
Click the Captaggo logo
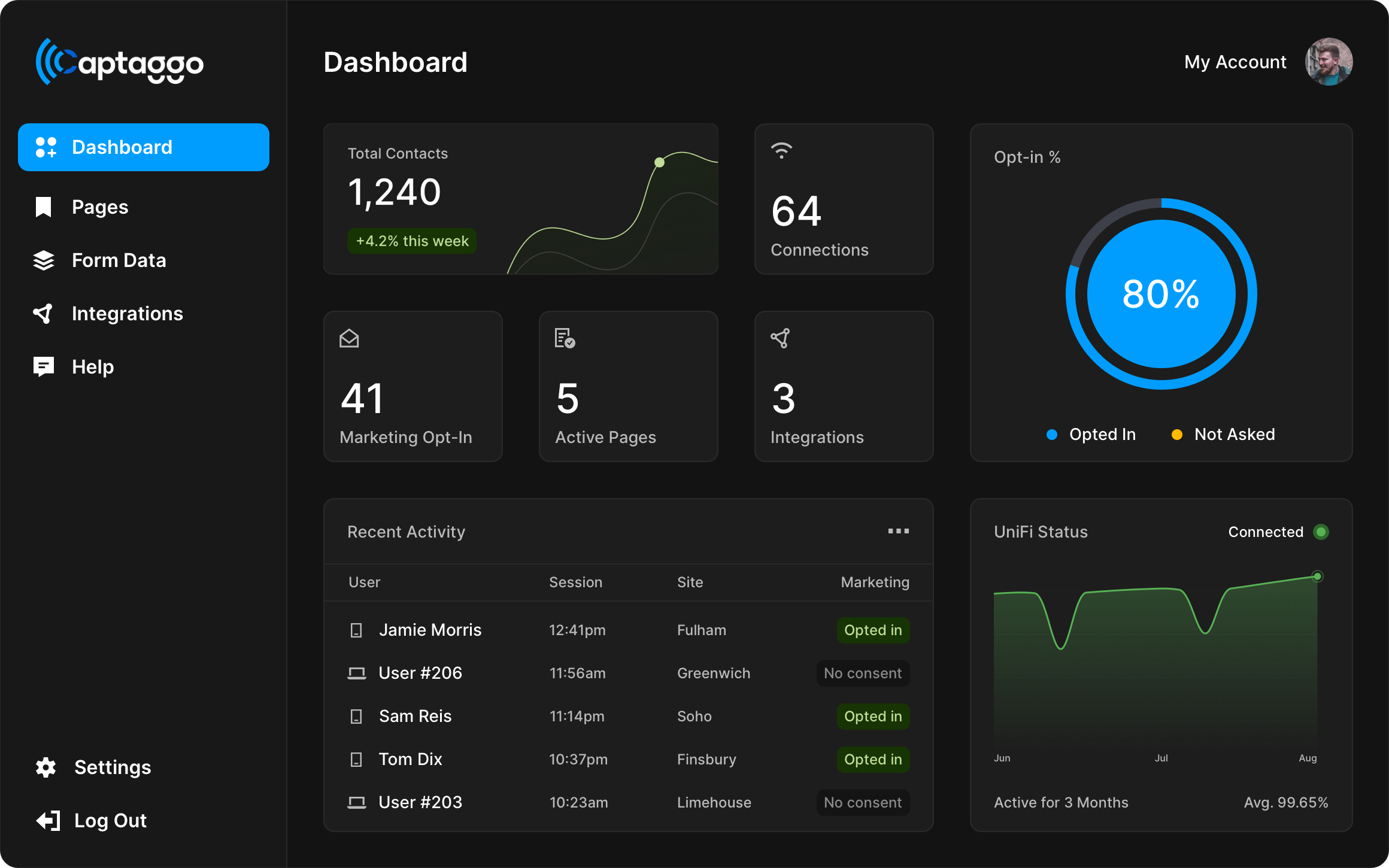pos(120,62)
